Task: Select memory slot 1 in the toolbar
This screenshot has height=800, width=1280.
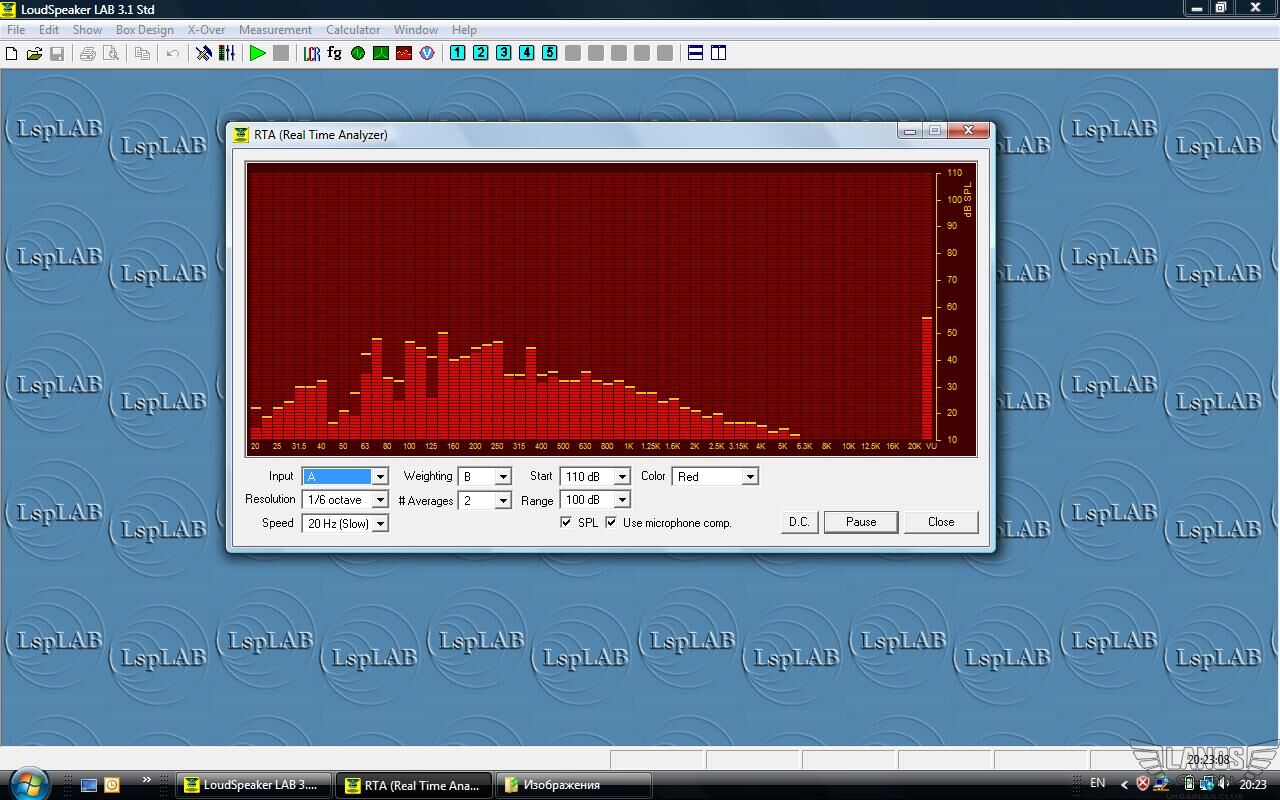Action: tap(458, 53)
